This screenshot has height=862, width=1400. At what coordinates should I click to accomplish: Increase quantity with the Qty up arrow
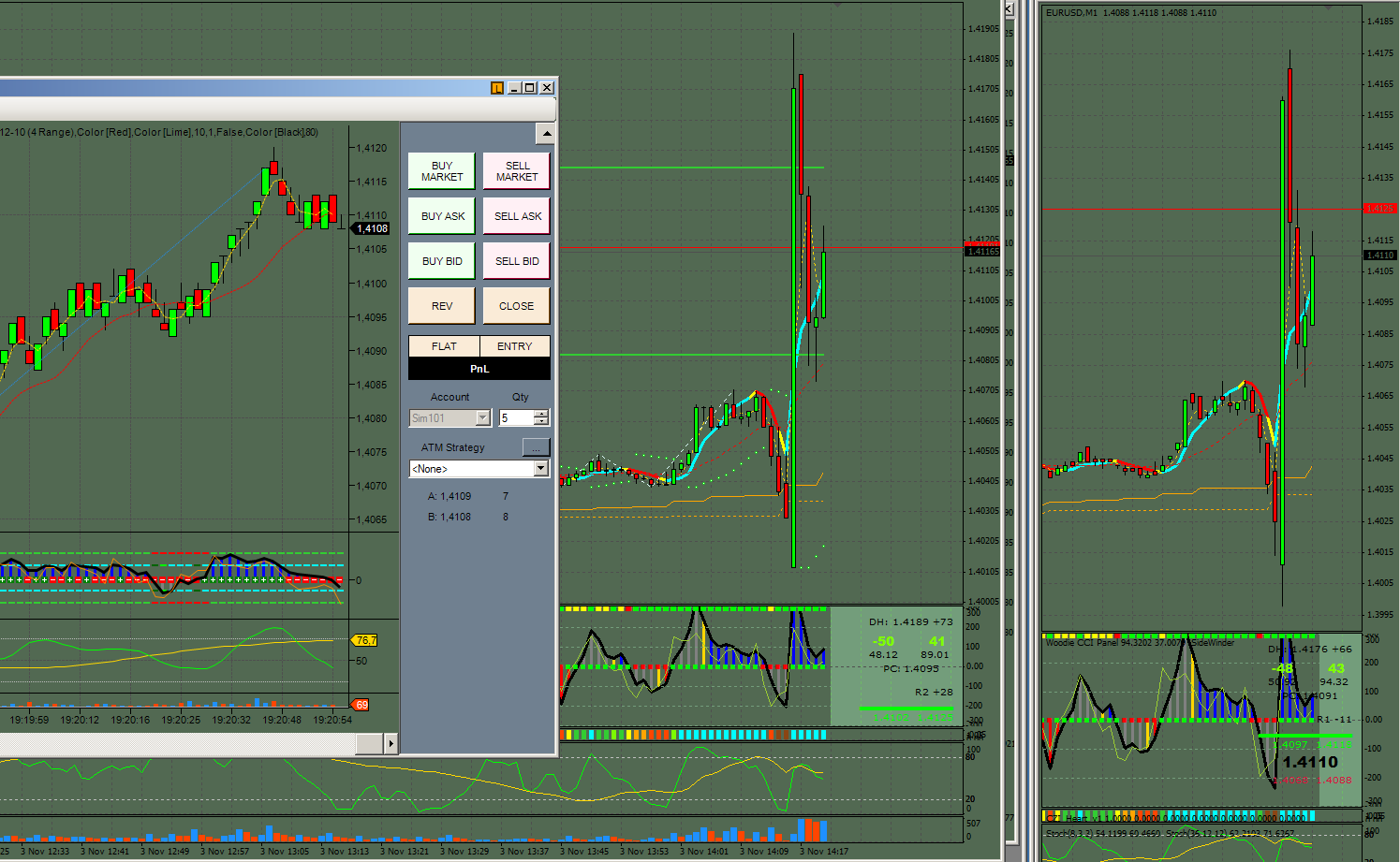541,414
